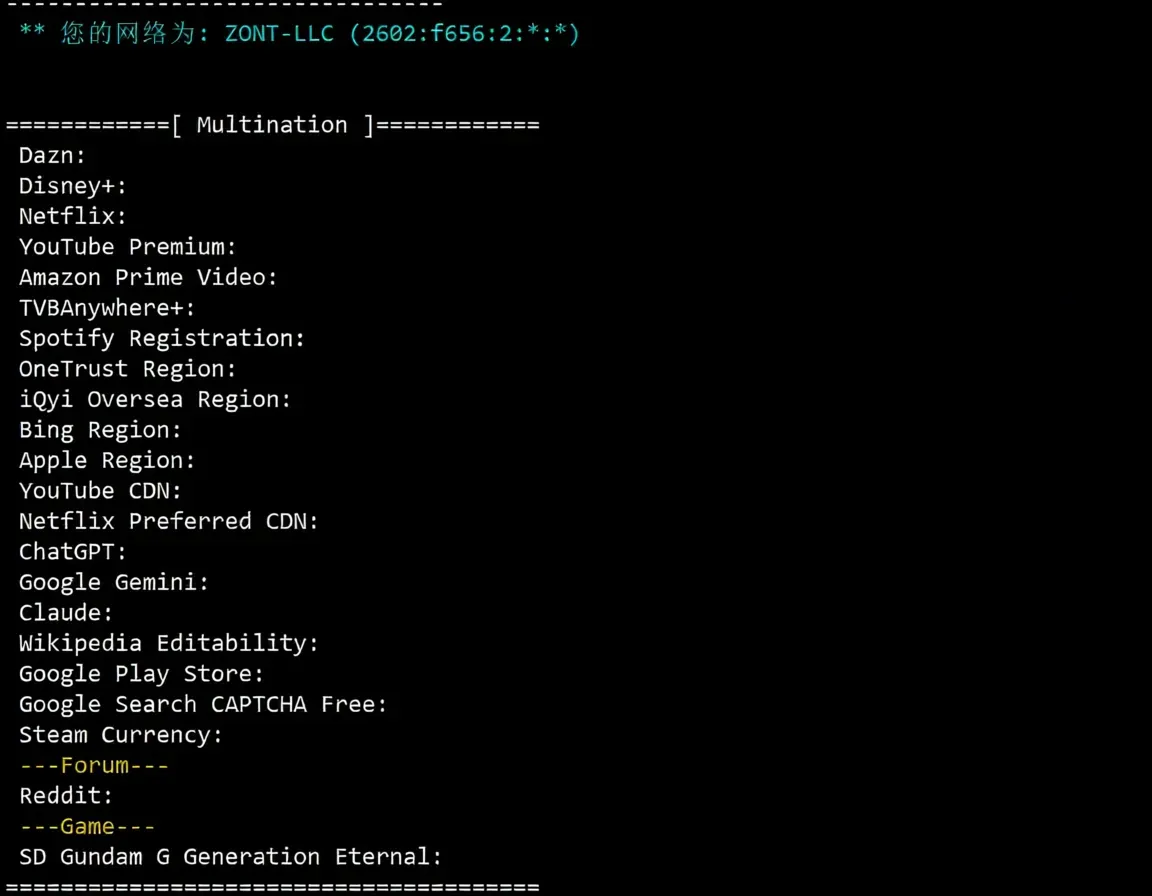1152x896 pixels.
Task: Click the "TVBAnywhere+:" line
Action: [107, 308]
